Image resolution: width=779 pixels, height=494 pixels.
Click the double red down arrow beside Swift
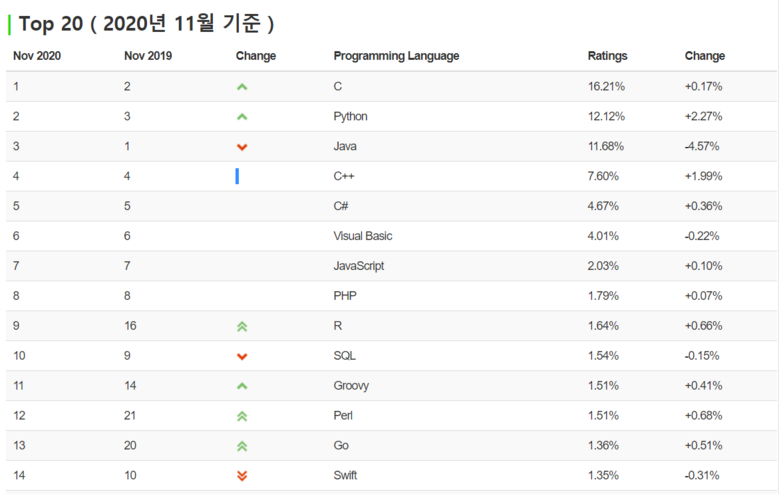point(242,476)
